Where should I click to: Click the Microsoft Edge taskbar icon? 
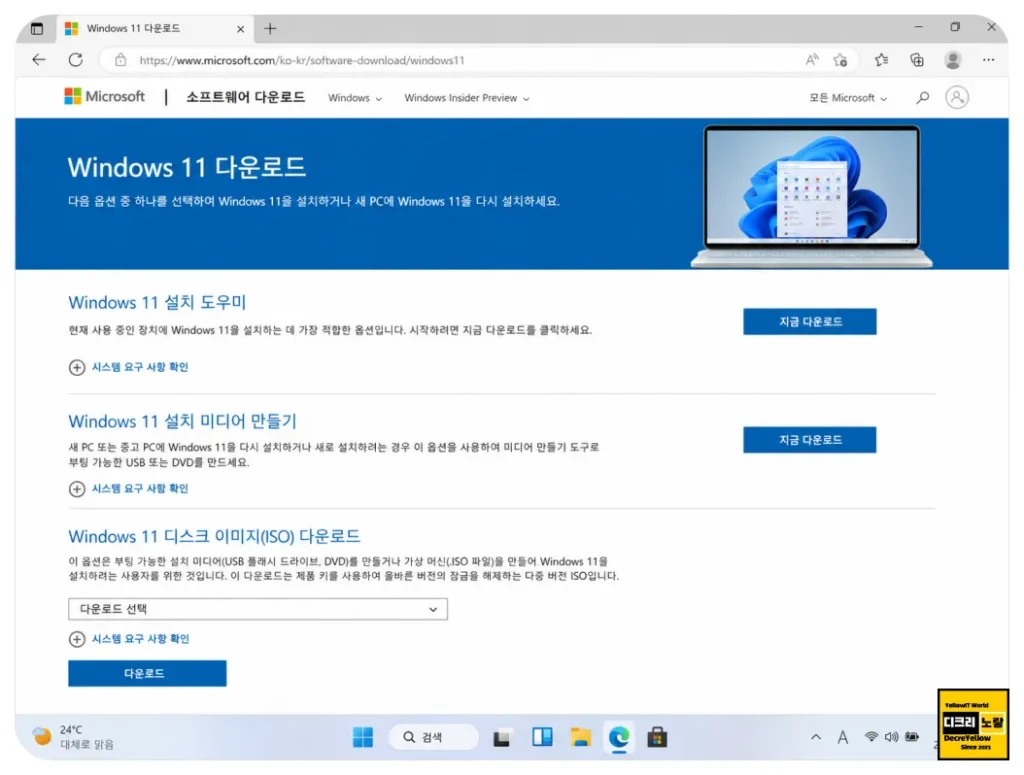[x=618, y=737]
